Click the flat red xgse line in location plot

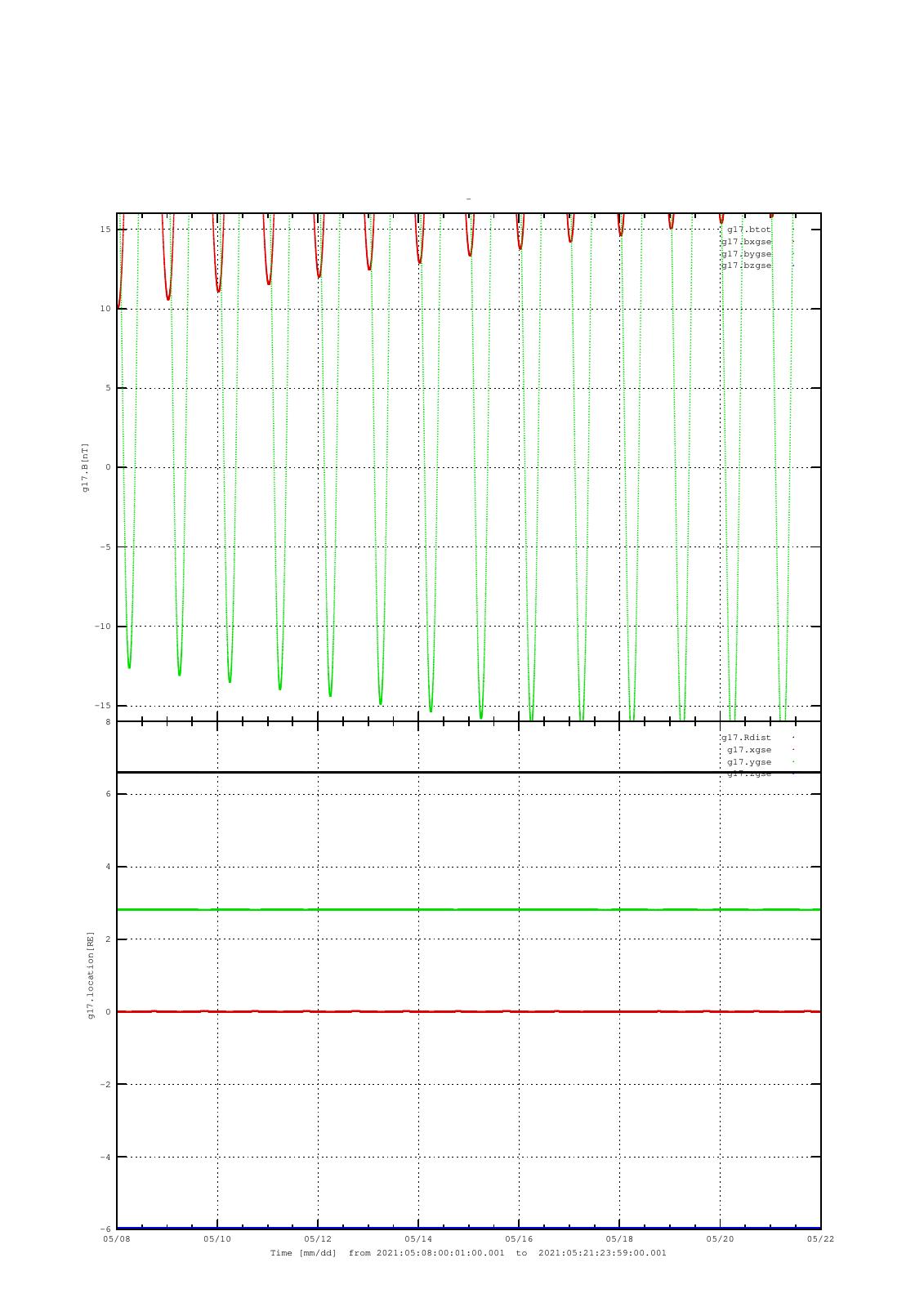coord(468,1011)
